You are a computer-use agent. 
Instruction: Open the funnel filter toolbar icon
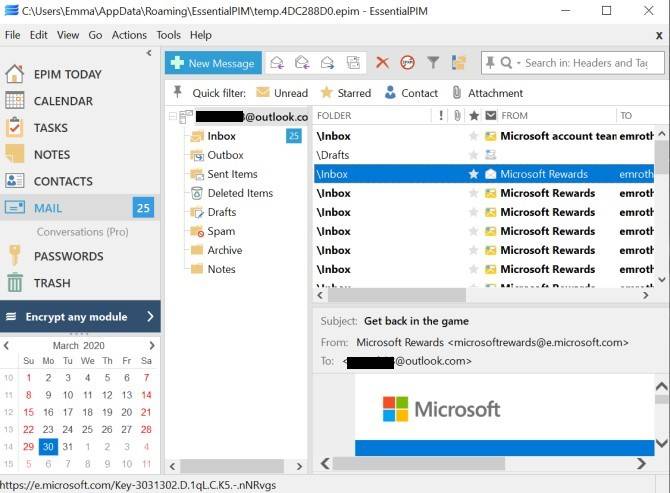[x=433, y=63]
